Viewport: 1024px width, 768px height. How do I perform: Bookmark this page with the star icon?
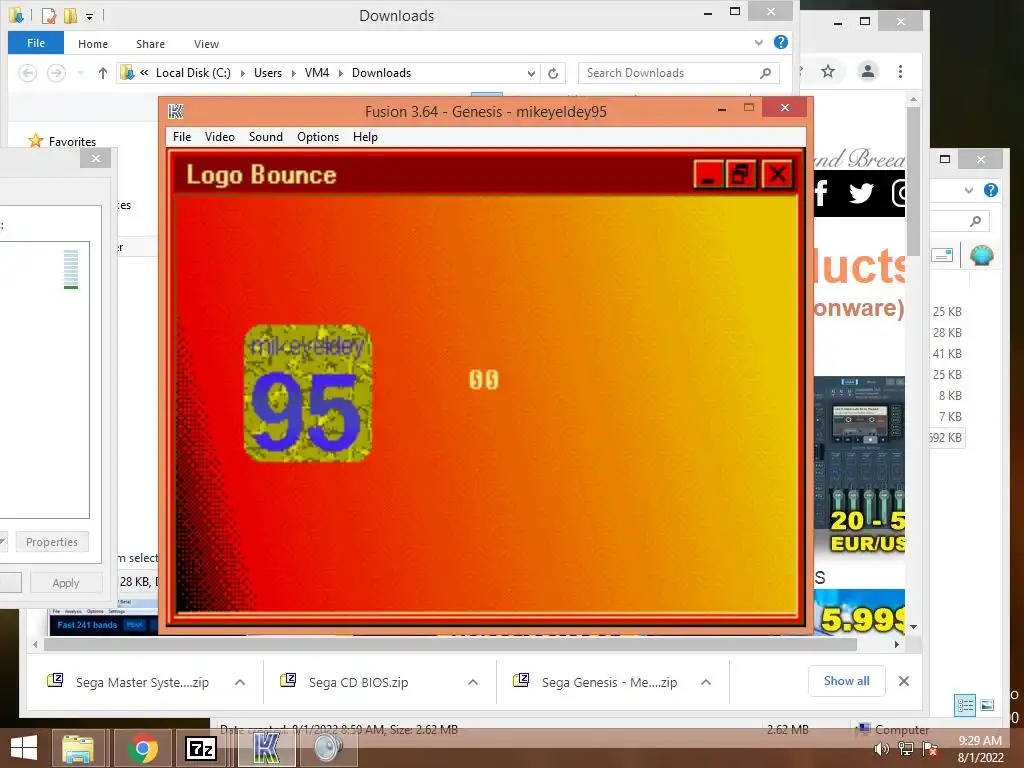[828, 71]
